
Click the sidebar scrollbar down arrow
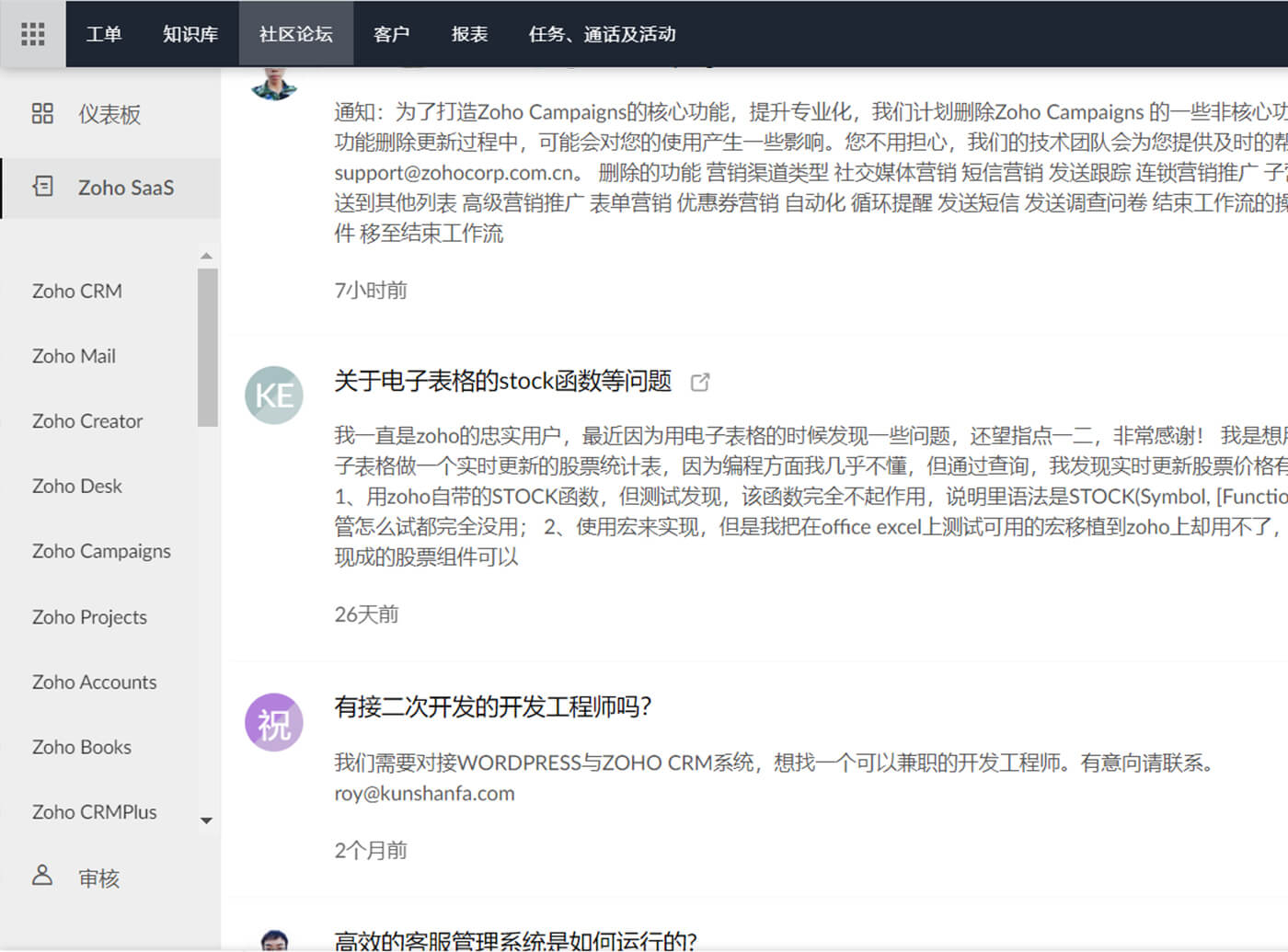[207, 820]
